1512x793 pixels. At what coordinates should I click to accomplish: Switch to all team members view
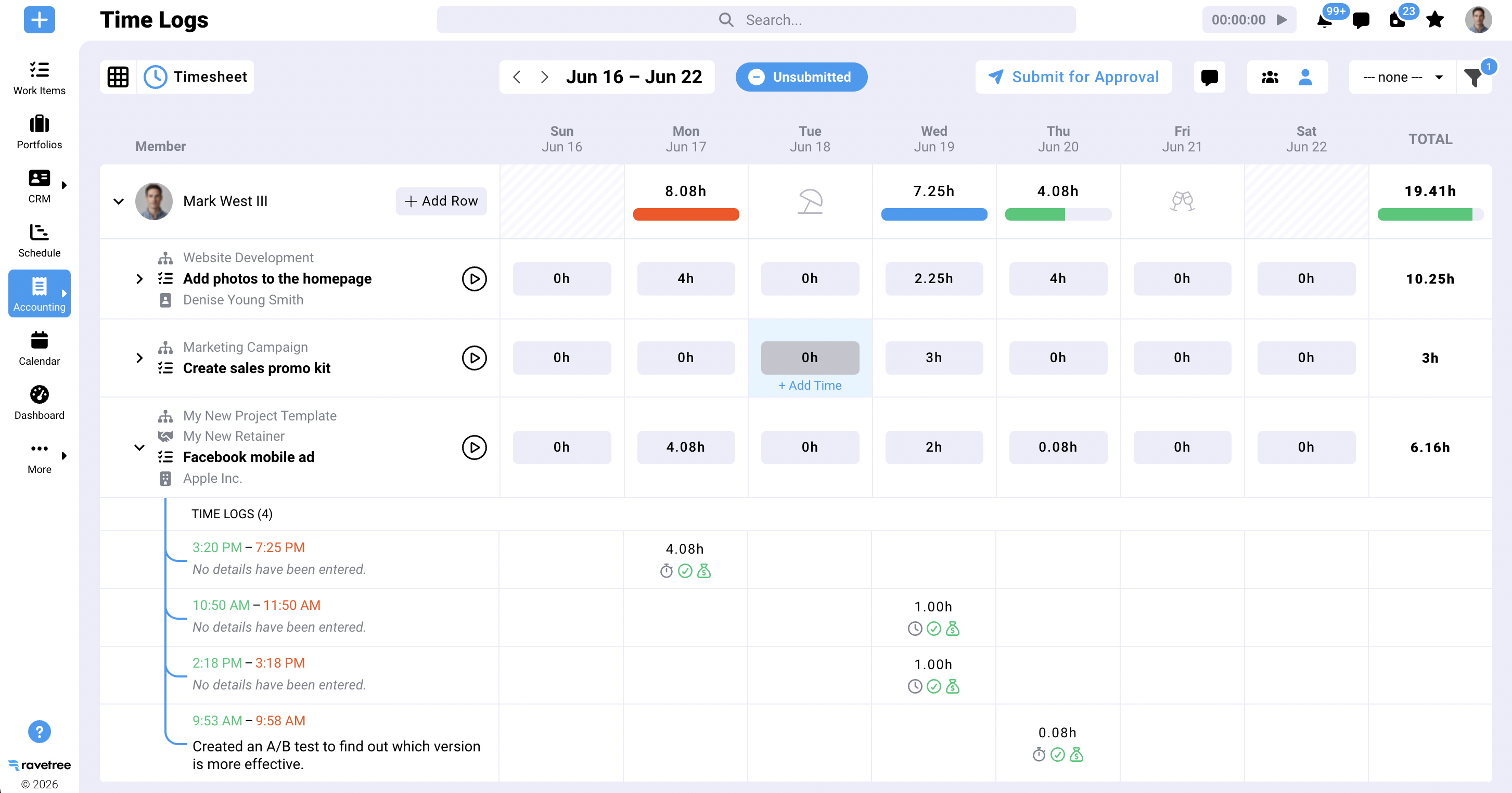pos(1270,77)
